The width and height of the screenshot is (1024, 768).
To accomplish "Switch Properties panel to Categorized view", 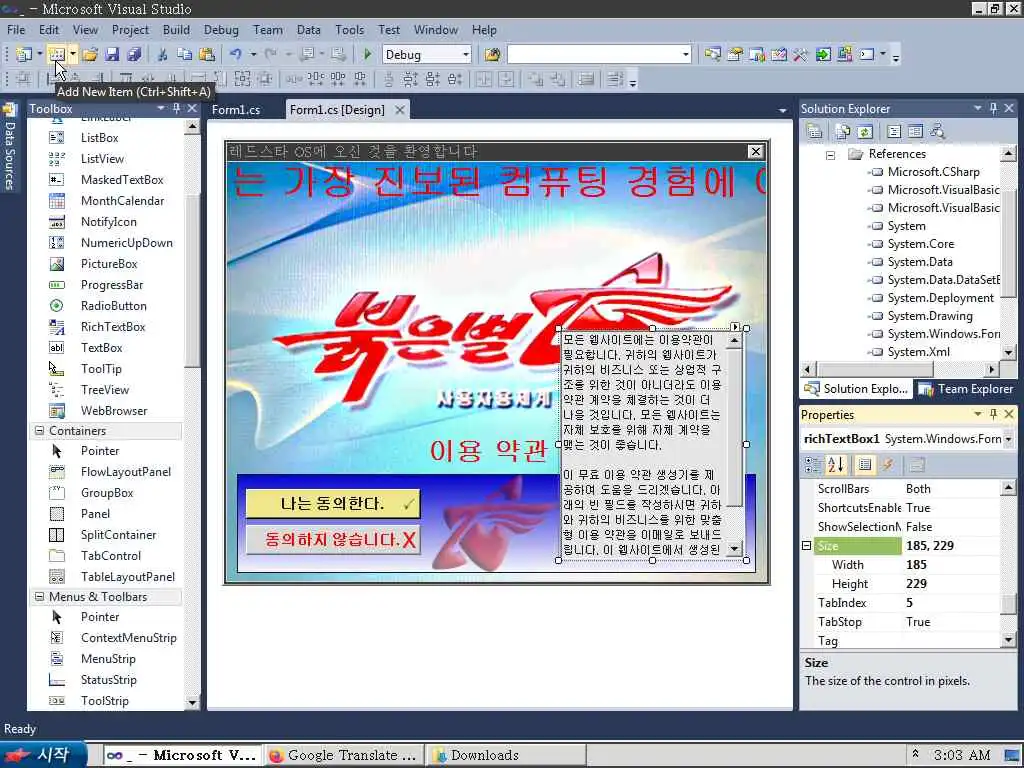I will click(x=814, y=465).
